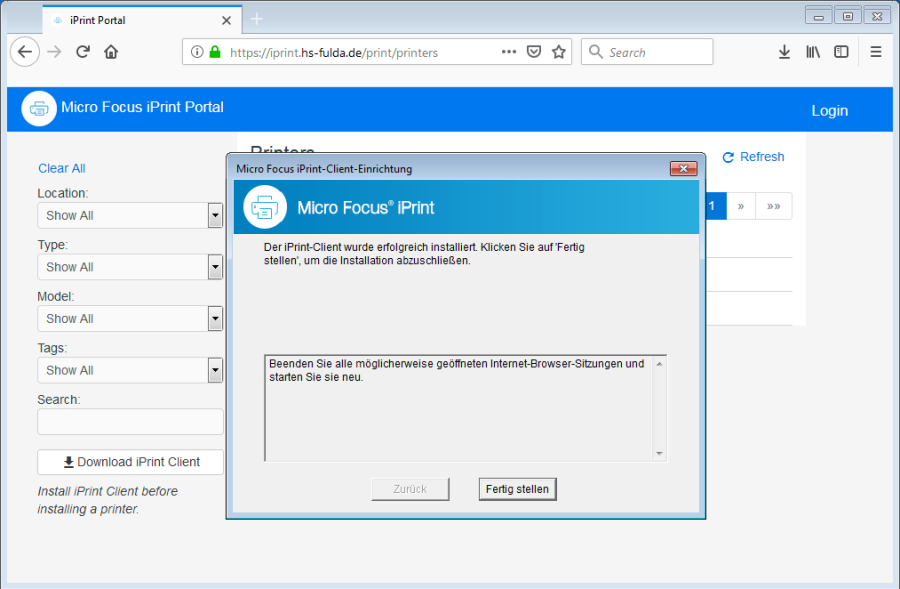Open the Firefox hamburger menu
Viewport: 900px width, 589px height.
876,52
